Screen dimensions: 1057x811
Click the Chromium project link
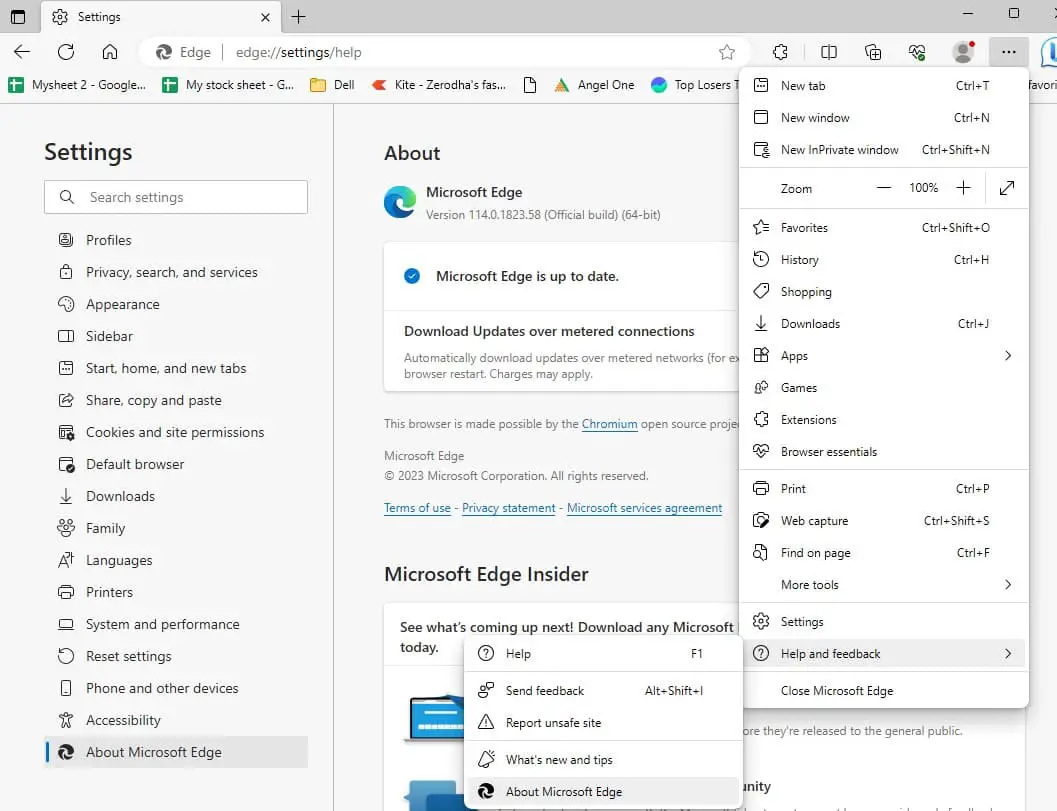610,423
